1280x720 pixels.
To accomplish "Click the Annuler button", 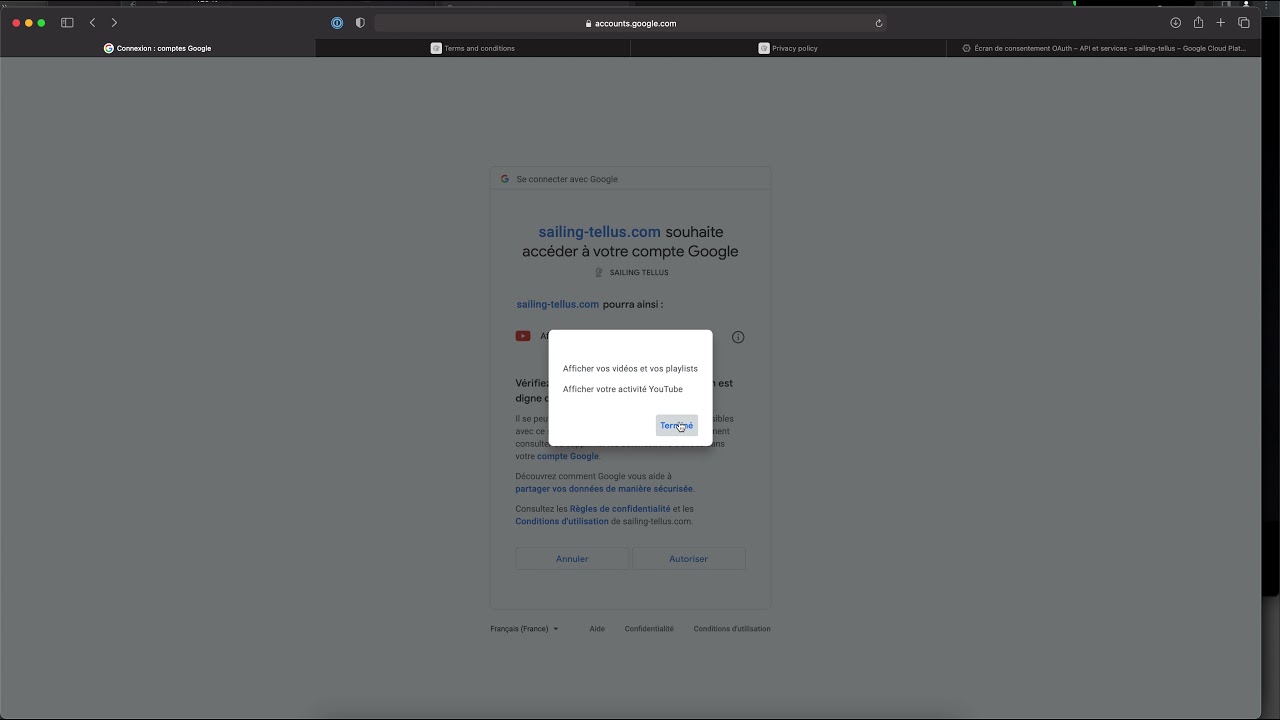I will [572, 559].
